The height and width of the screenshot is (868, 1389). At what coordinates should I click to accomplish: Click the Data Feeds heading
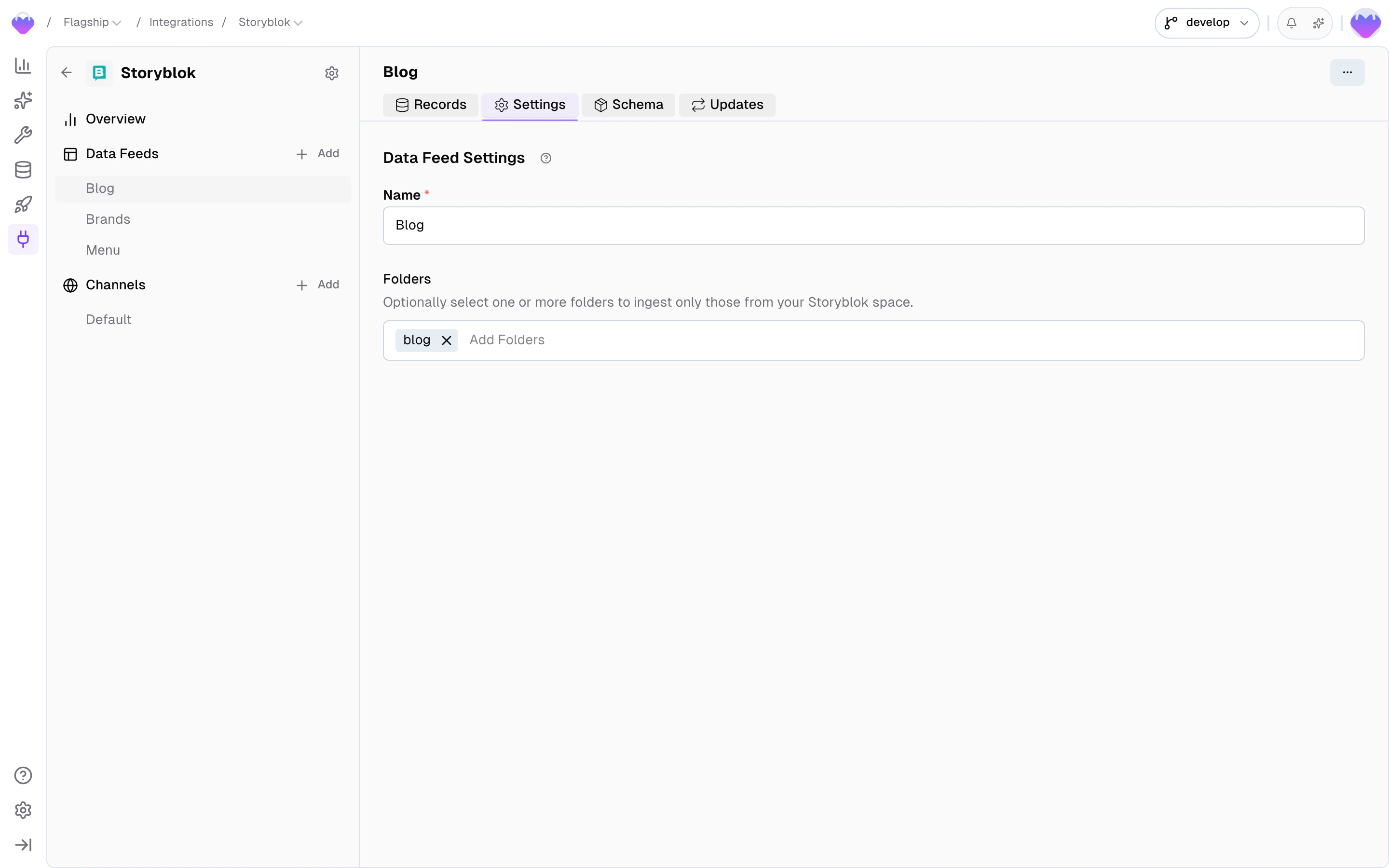click(x=122, y=154)
